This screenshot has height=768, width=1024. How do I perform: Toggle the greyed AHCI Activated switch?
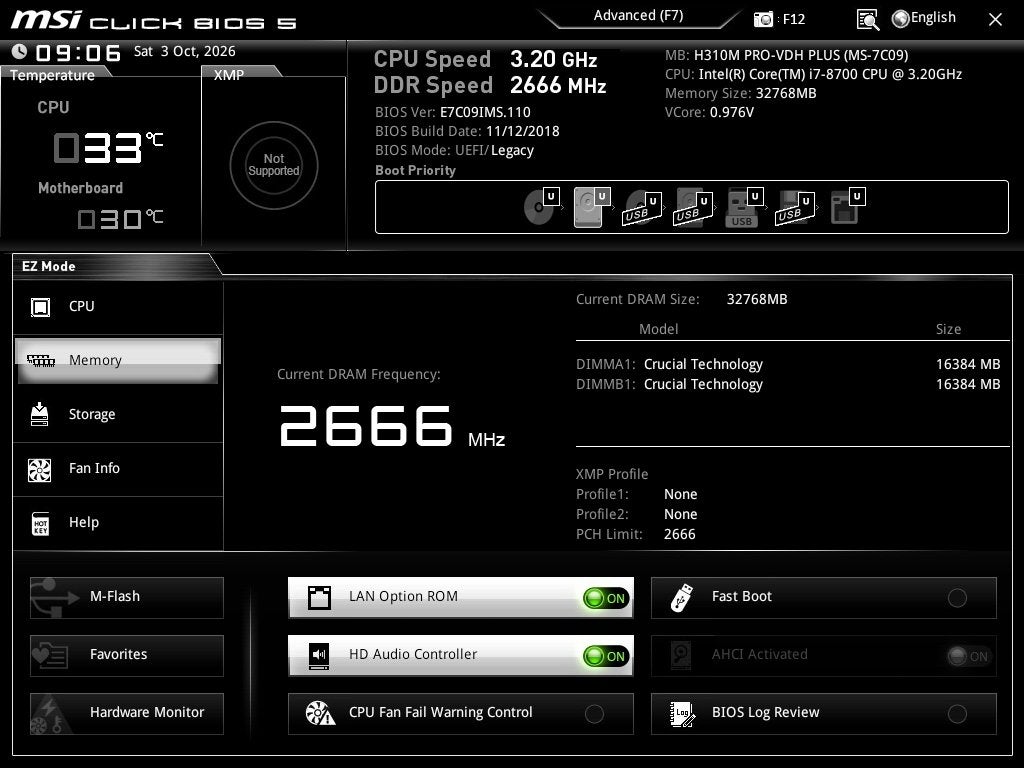969,656
